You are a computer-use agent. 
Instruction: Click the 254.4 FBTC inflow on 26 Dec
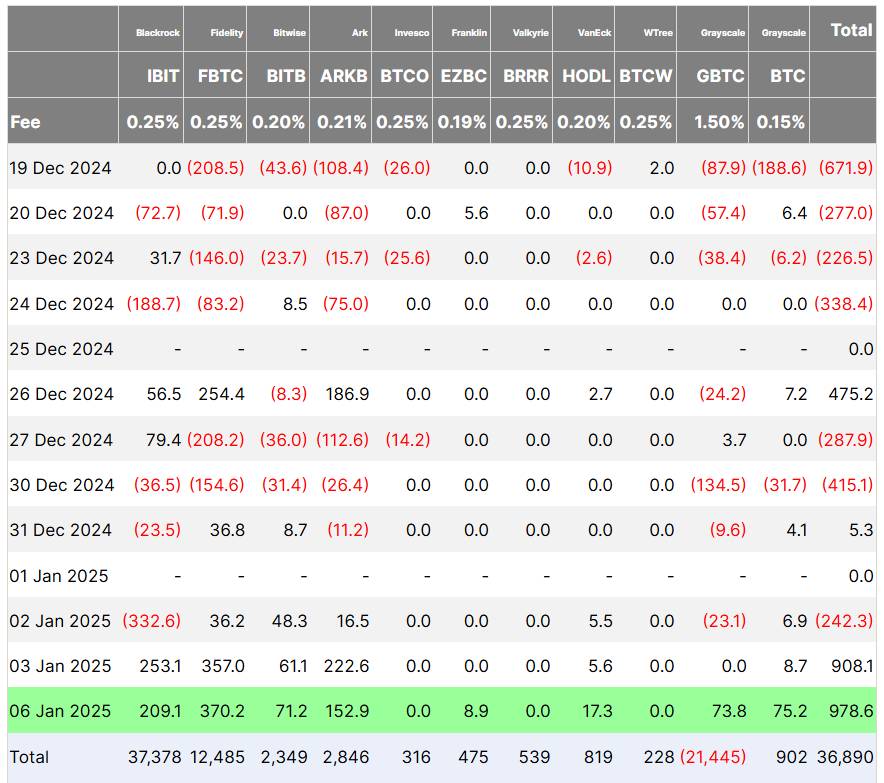click(x=221, y=394)
